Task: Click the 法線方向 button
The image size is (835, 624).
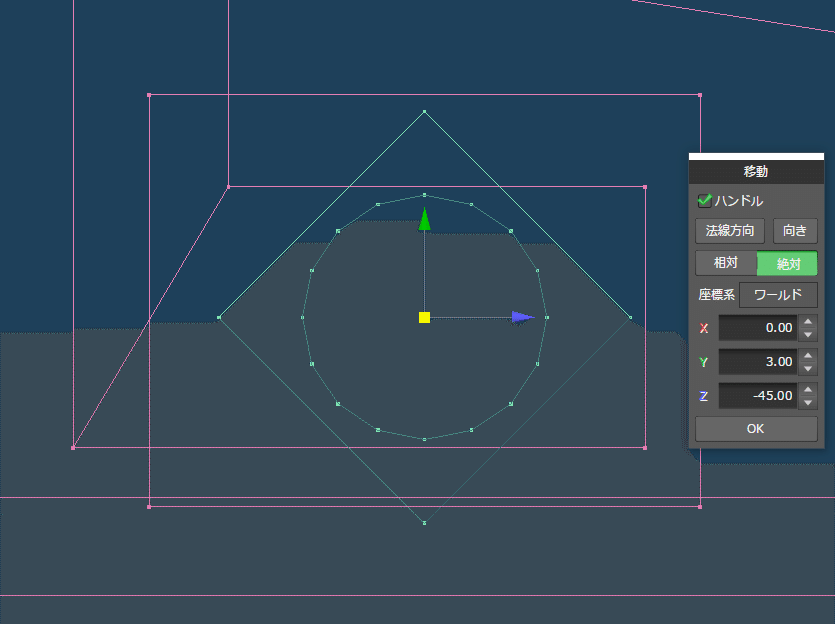Action: [730, 231]
